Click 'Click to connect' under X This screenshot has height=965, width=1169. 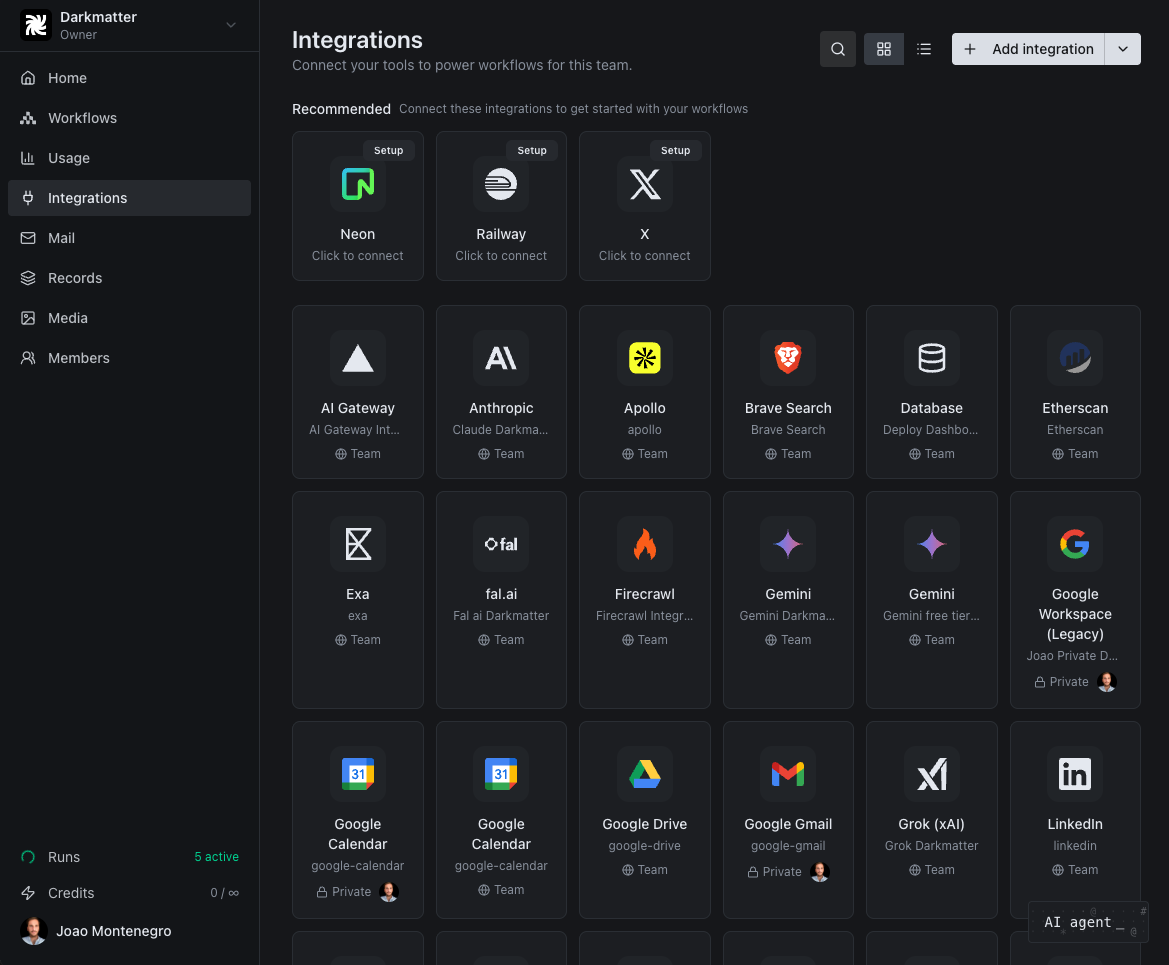point(645,256)
